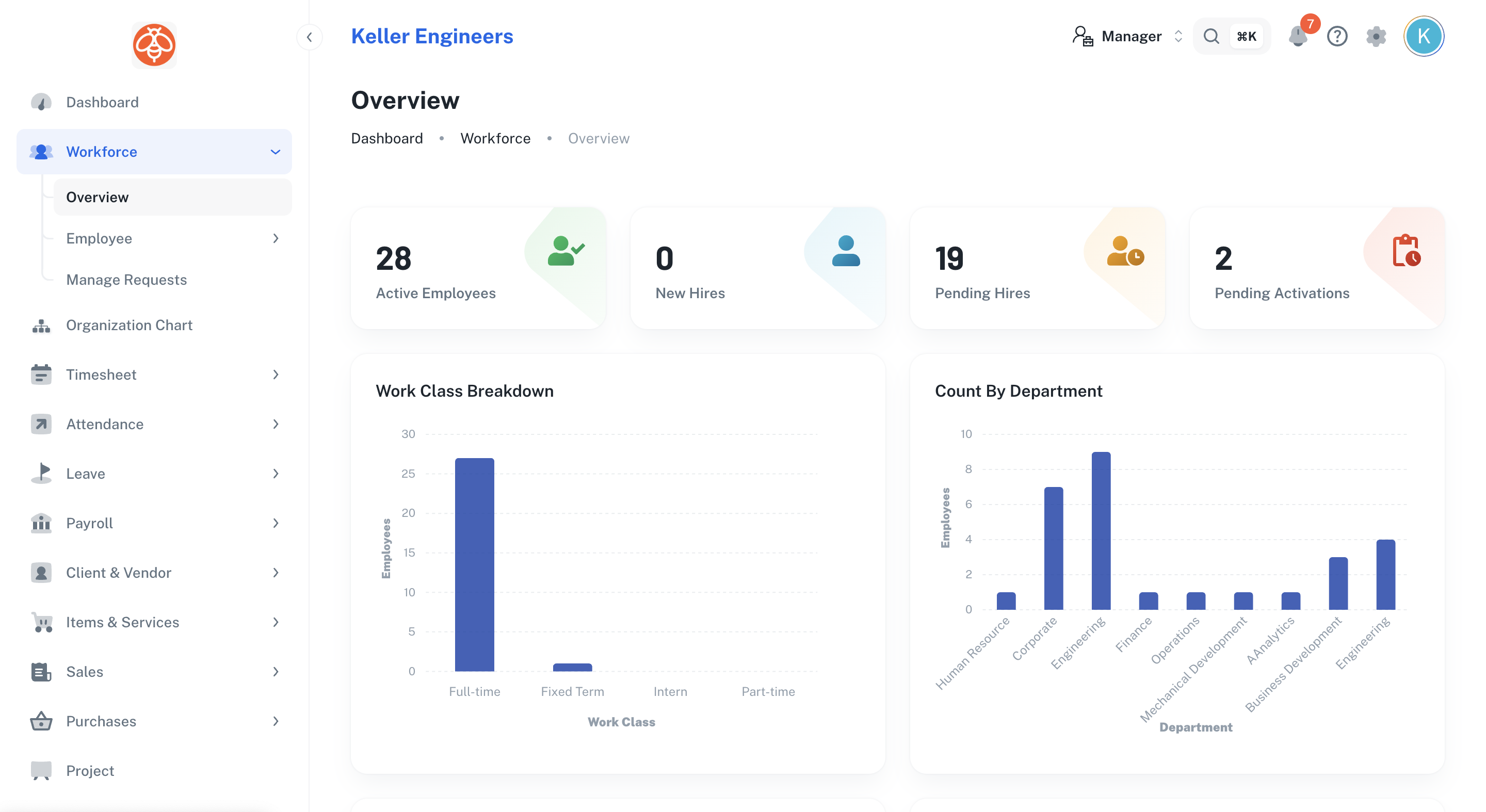Click the Organization Chart sidebar icon
Viewport: 1486px width, 812px height.
pyautogui.click(x=41, y=325)
